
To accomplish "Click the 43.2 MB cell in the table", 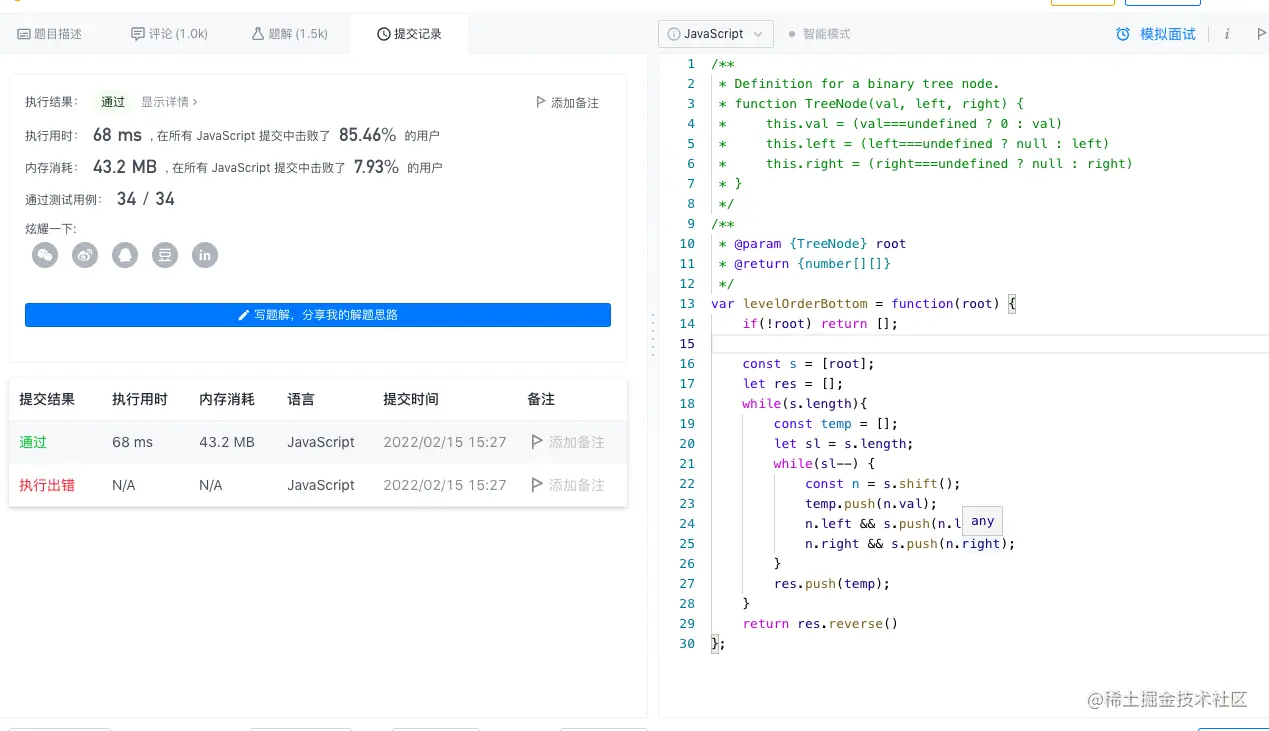I will tap(227, 442).
